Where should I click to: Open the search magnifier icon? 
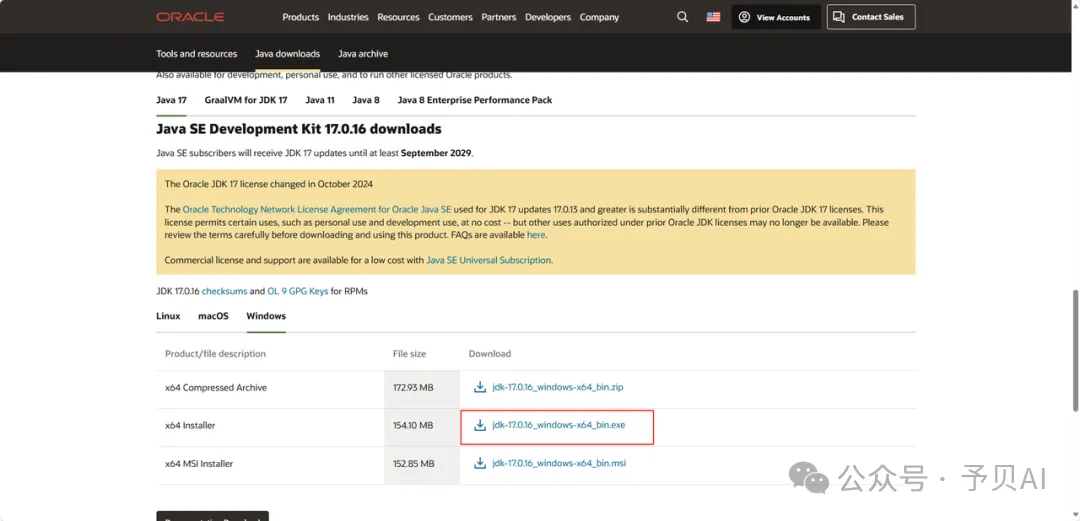[x=683, y=17]
